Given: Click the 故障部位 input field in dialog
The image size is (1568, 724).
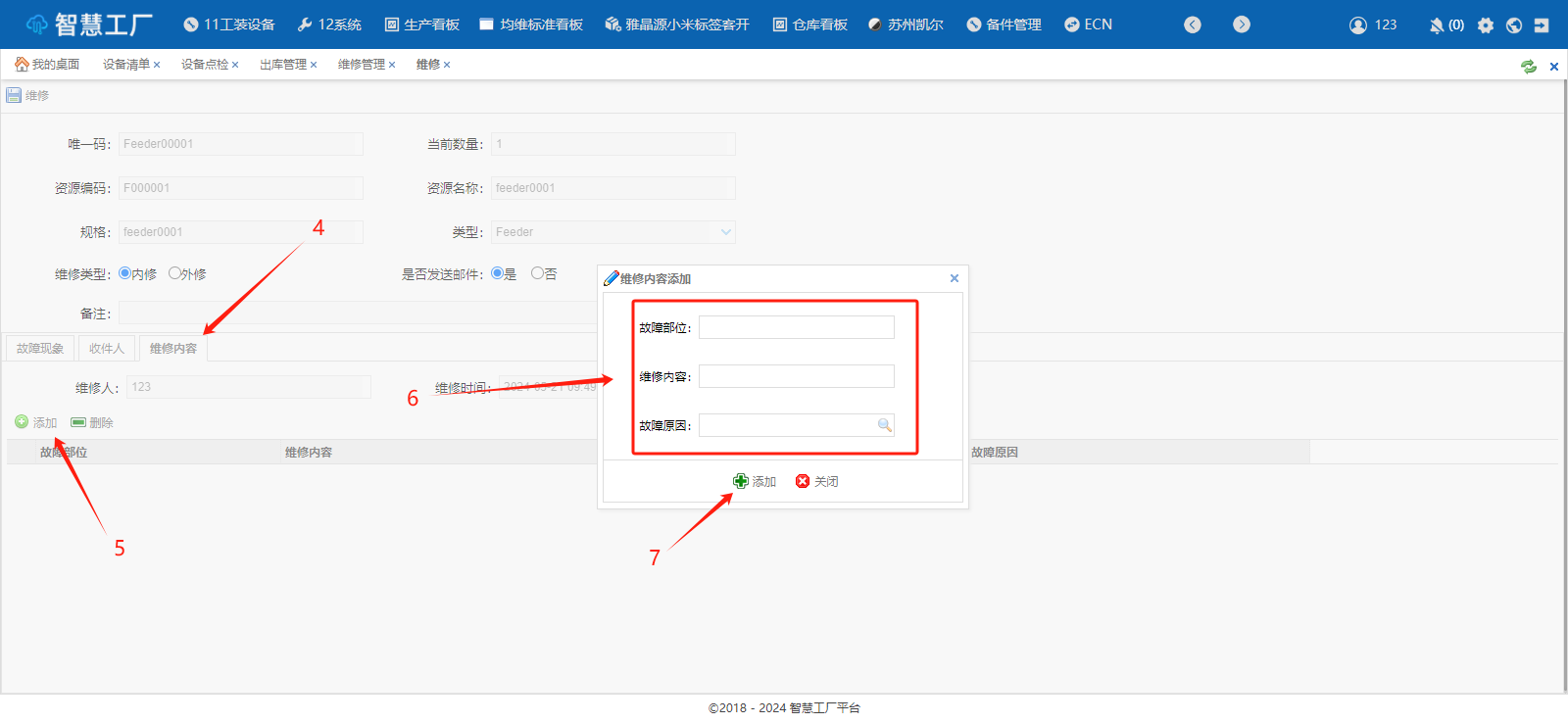Looking at the screenshot, I should (x=796, y=327).
